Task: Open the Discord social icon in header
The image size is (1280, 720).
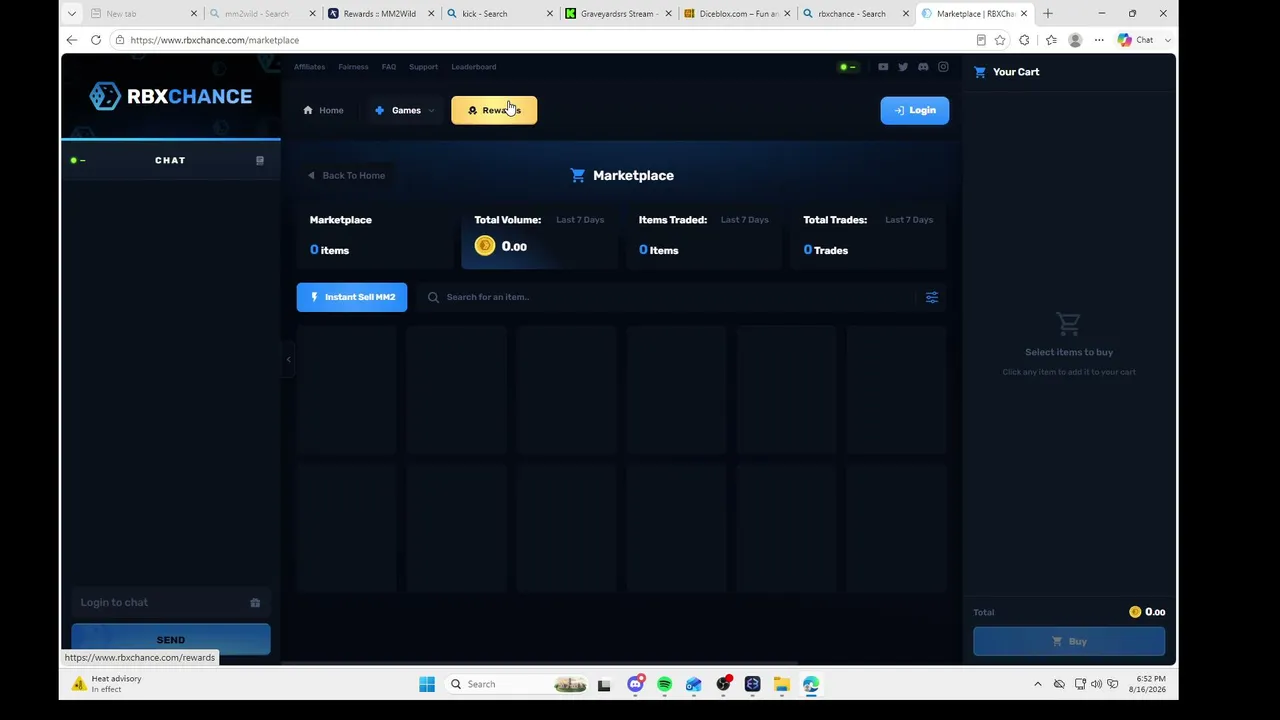Action: [x=923, y=67]
